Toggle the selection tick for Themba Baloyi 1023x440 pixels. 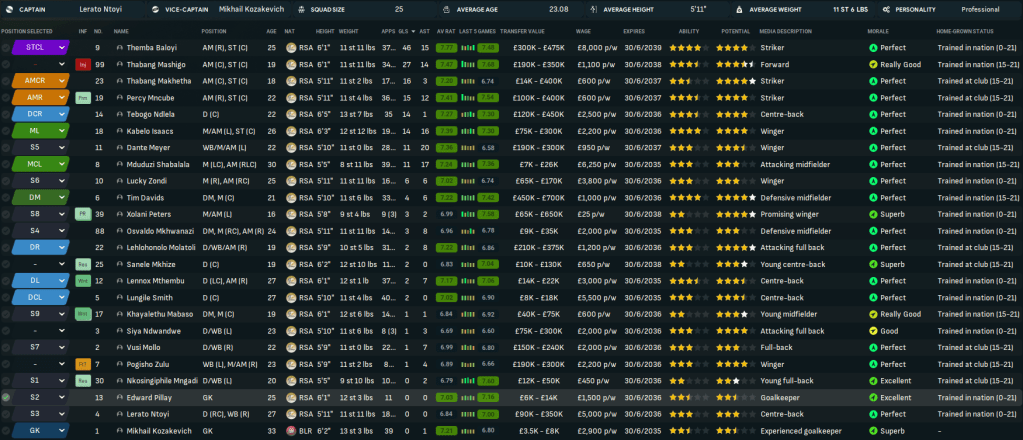7,47
